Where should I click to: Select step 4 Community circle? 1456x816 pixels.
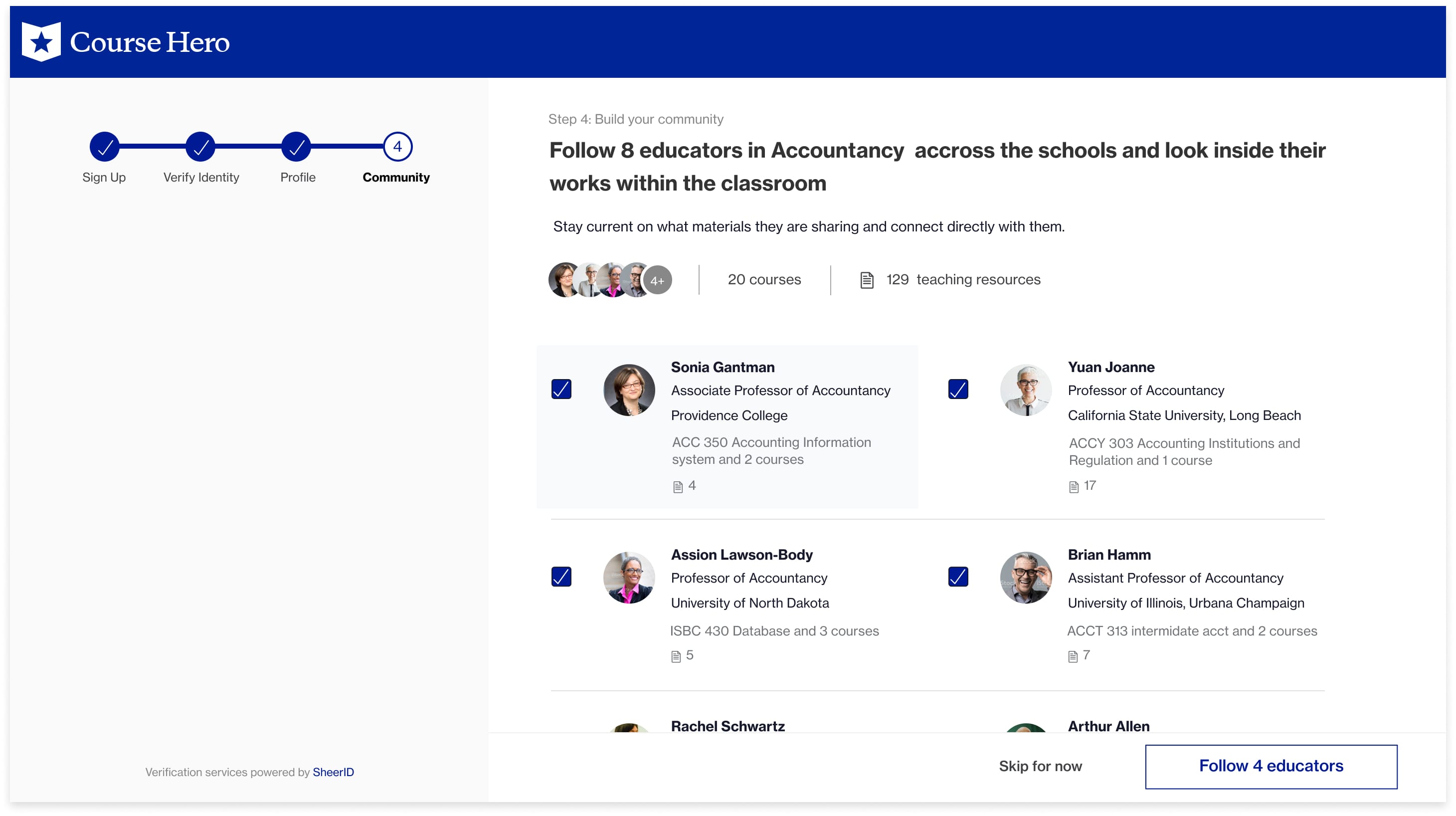point(397,147)
